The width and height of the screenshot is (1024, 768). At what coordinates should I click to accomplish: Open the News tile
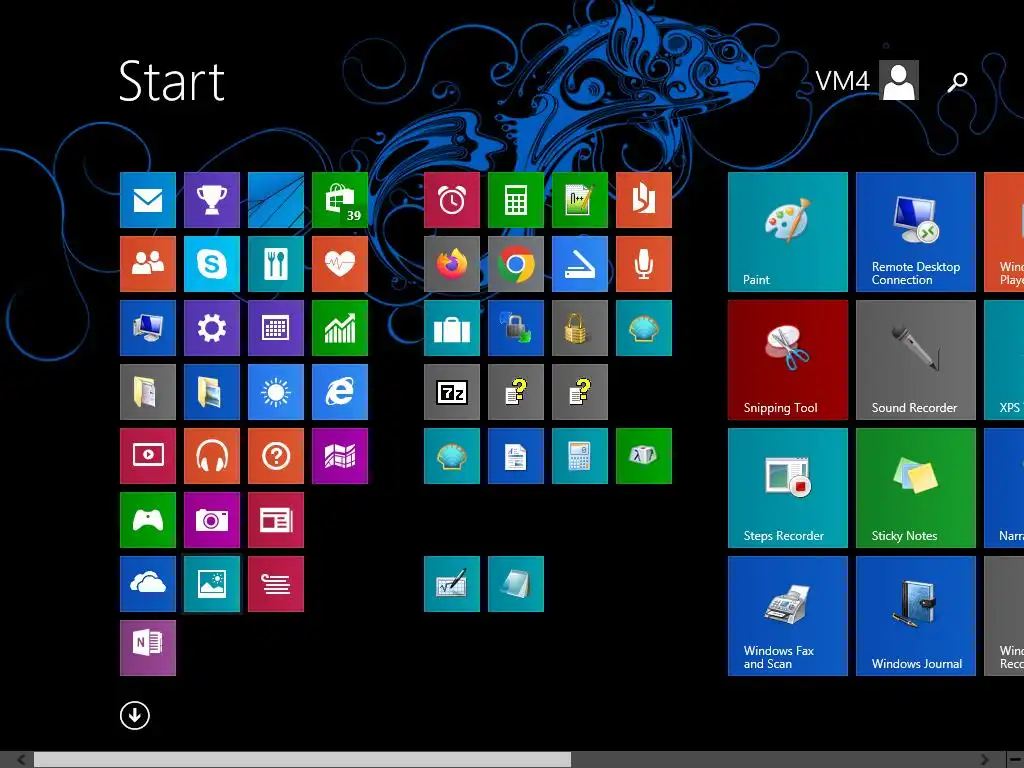click(x=276, y=520)
